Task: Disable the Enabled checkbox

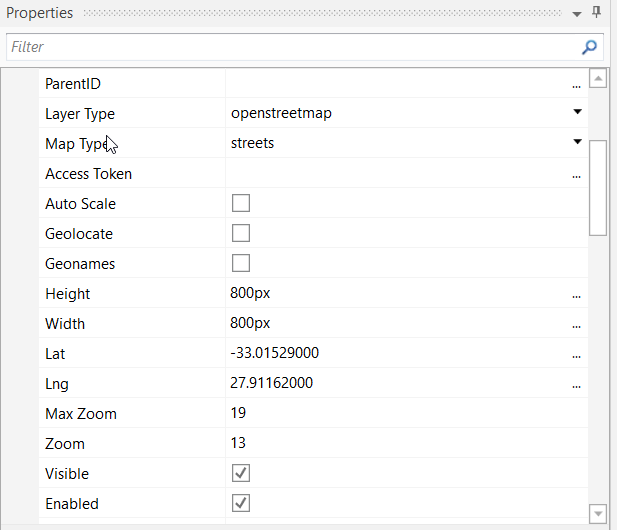Action: point(241,503)
